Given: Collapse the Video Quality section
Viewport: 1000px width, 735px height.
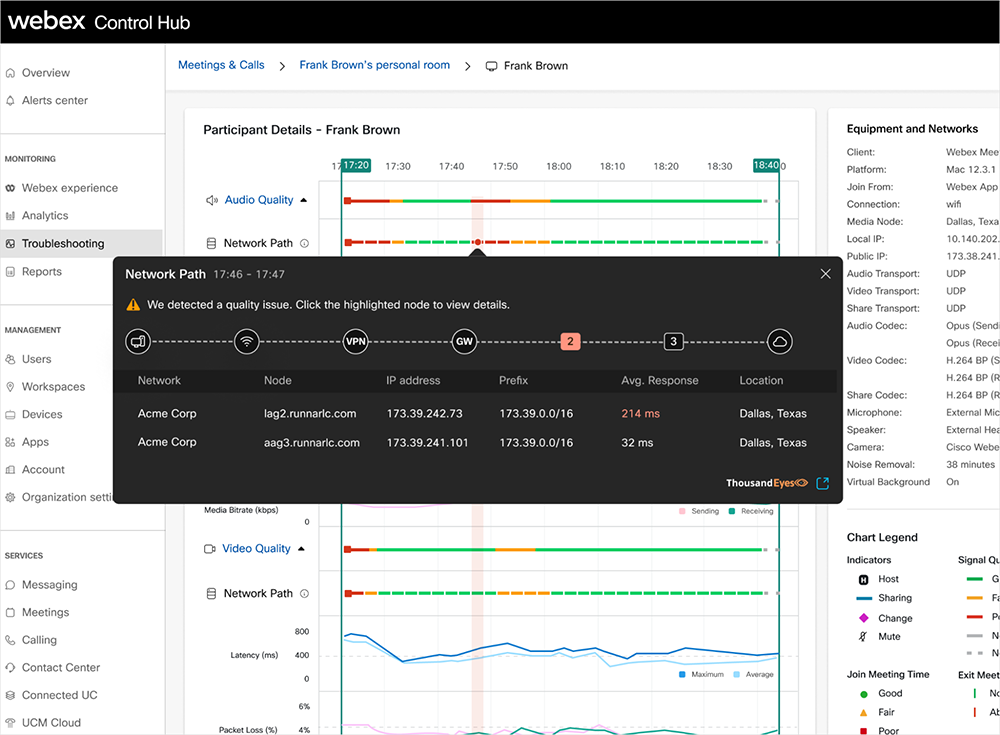Looking at the screenshot, I should coord(301,549).
